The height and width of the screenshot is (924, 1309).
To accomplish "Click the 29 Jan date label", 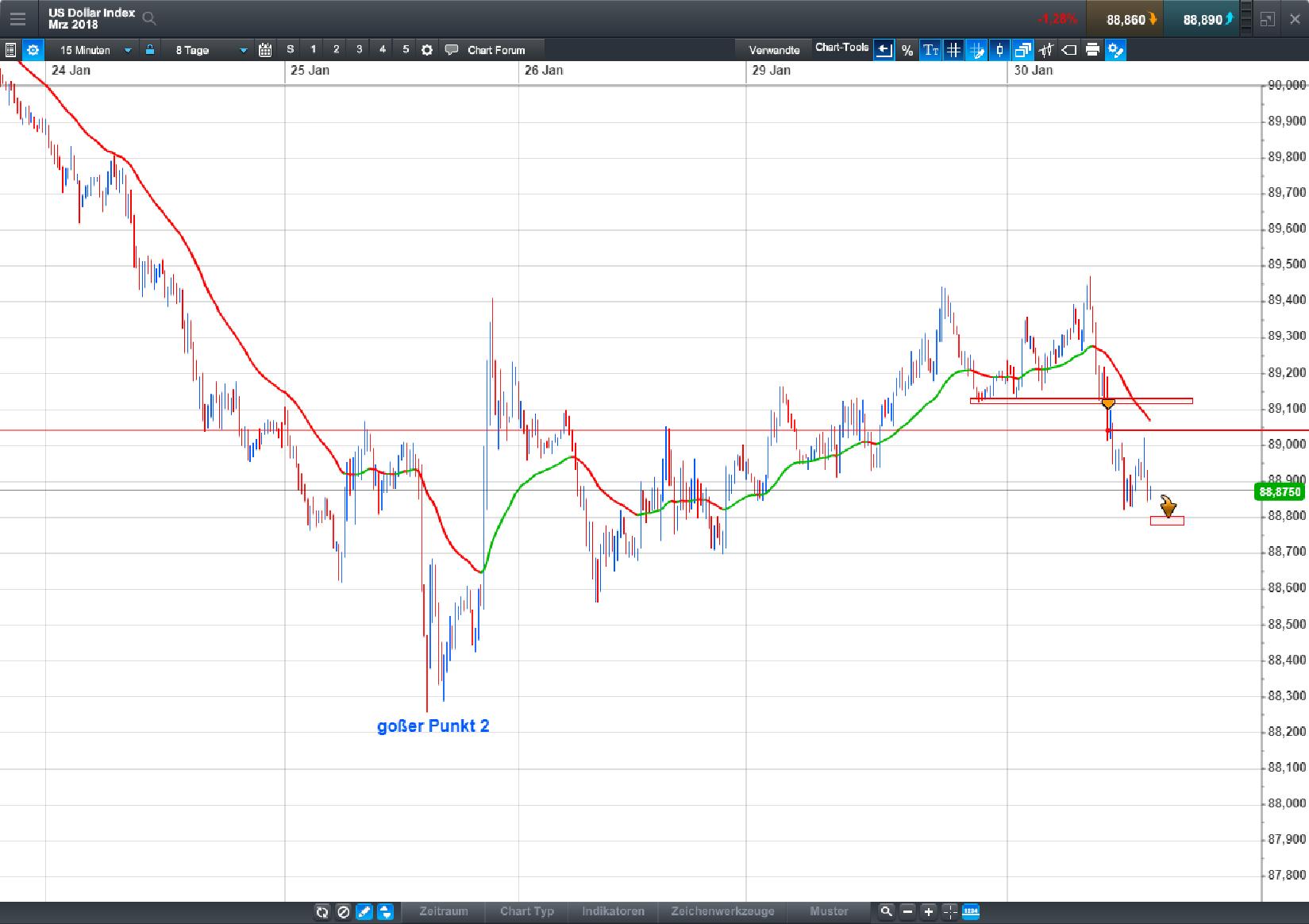I will (x=772, y=70).
